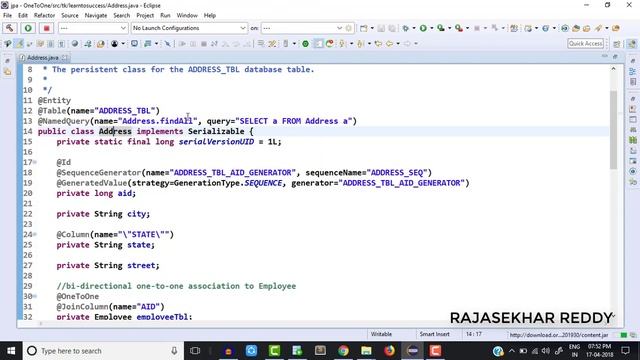Open the Refactor menu

click(x=44, y=15)
